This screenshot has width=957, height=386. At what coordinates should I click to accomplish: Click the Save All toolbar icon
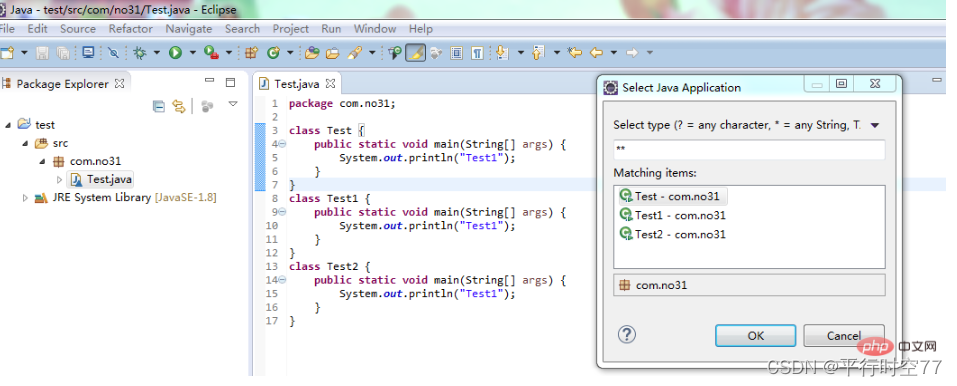tap(63, 53)
